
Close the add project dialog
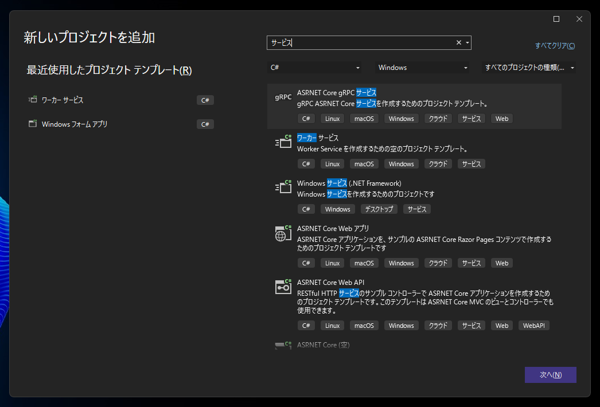click(x=579, y=19)
